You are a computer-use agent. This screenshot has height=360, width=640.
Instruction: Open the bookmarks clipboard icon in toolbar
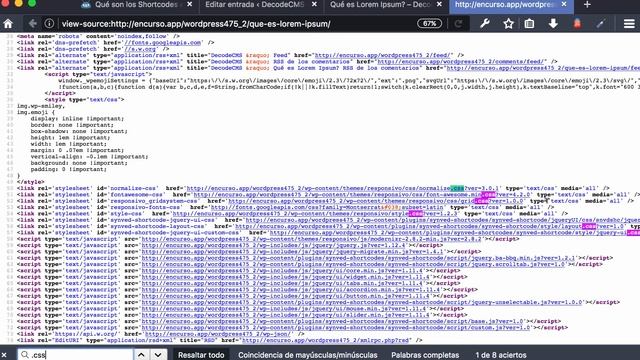[x=529, y=24]
